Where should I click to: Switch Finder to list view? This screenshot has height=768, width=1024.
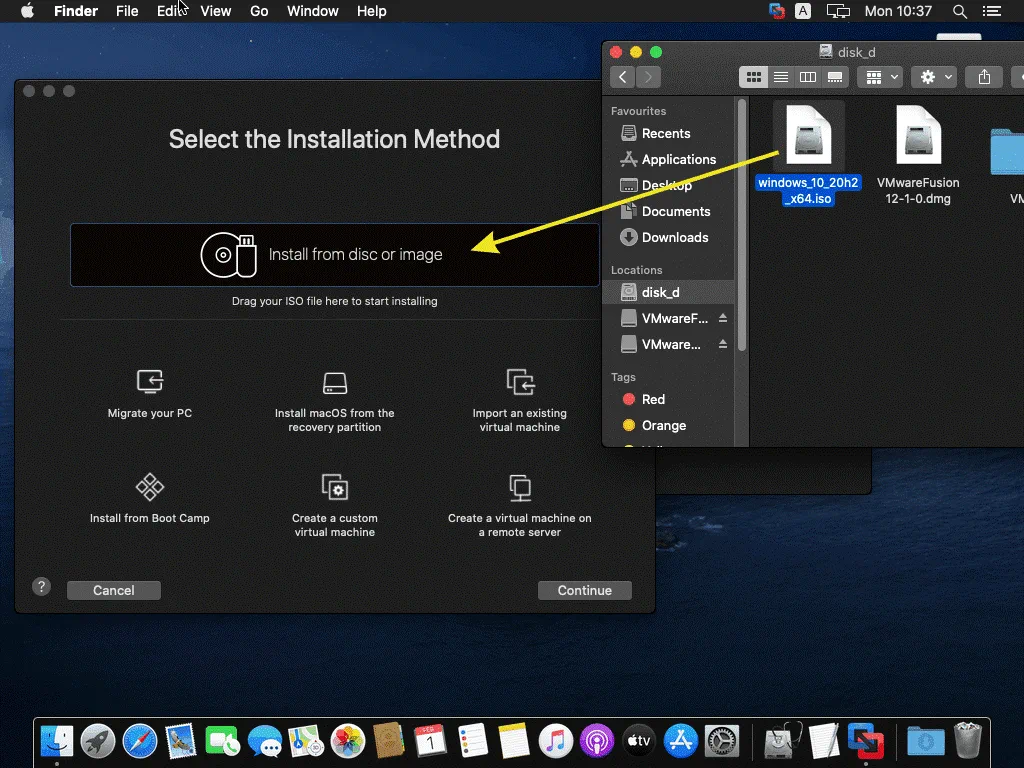(x=781, y=77)
